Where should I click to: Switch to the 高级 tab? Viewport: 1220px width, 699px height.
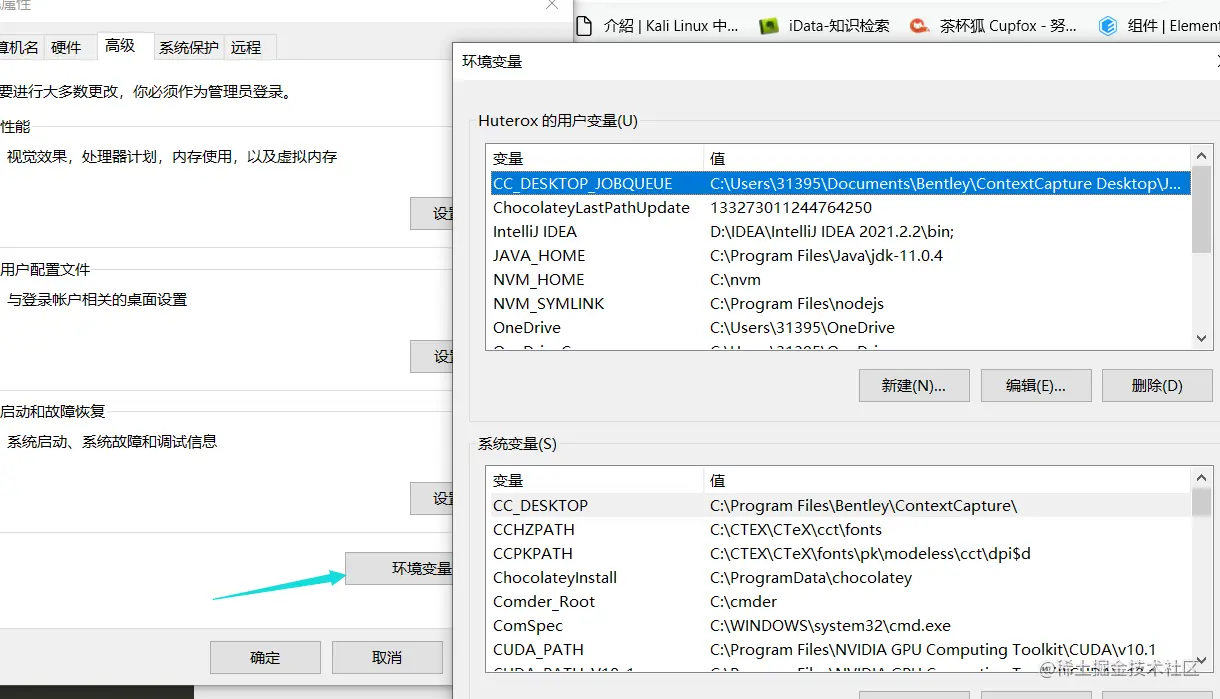[120, 46]
